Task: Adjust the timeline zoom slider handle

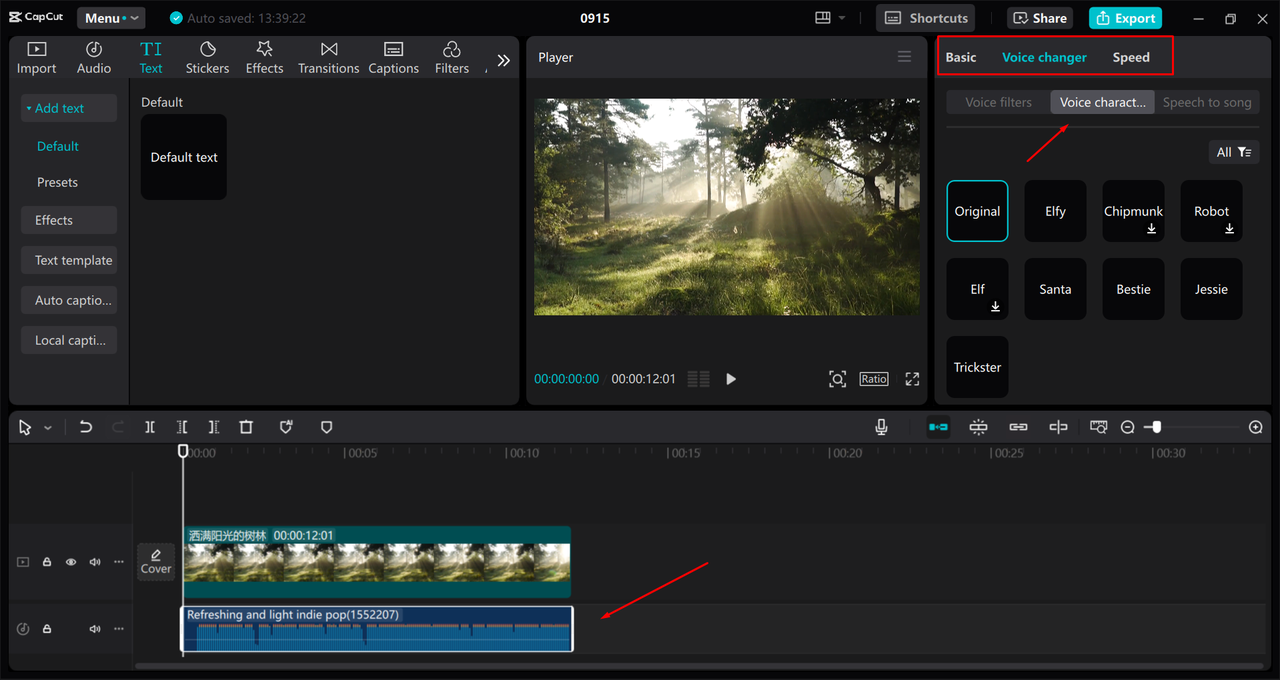Action: (x=1157, y=427)
